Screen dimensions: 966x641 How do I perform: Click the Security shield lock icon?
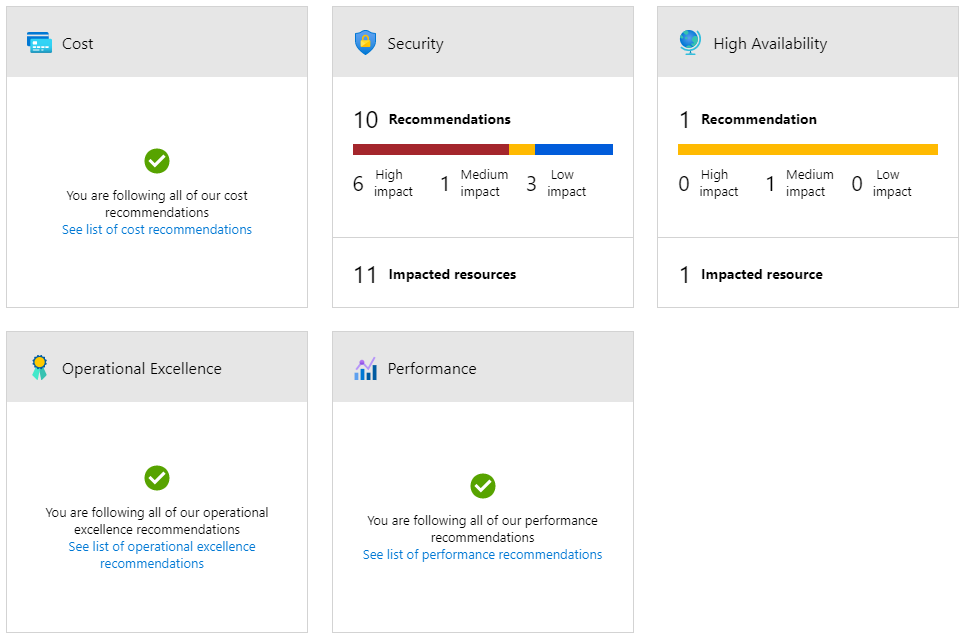click(365, 43)
